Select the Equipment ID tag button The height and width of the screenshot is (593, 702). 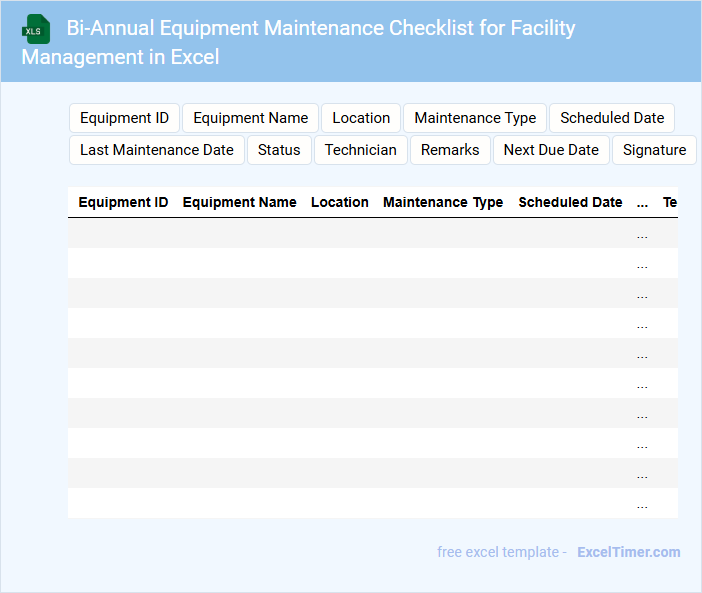124,118
